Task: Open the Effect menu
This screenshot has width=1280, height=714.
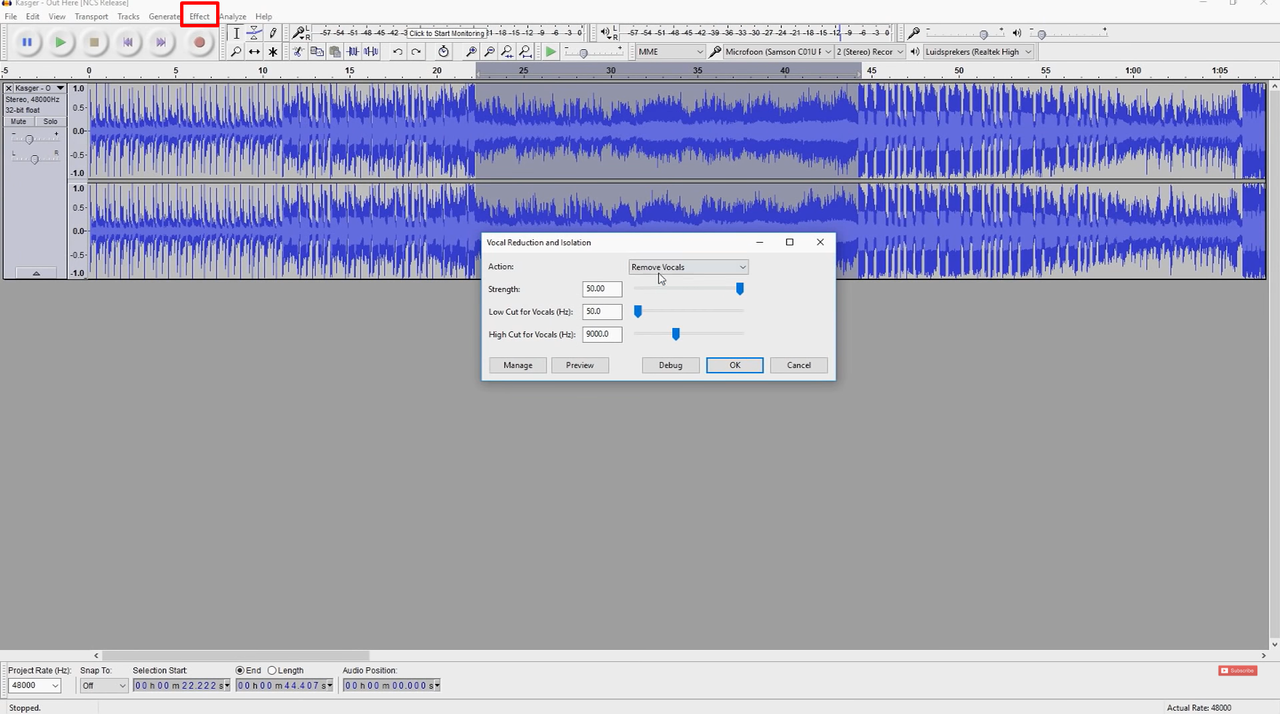Action: tap(200, 17)
